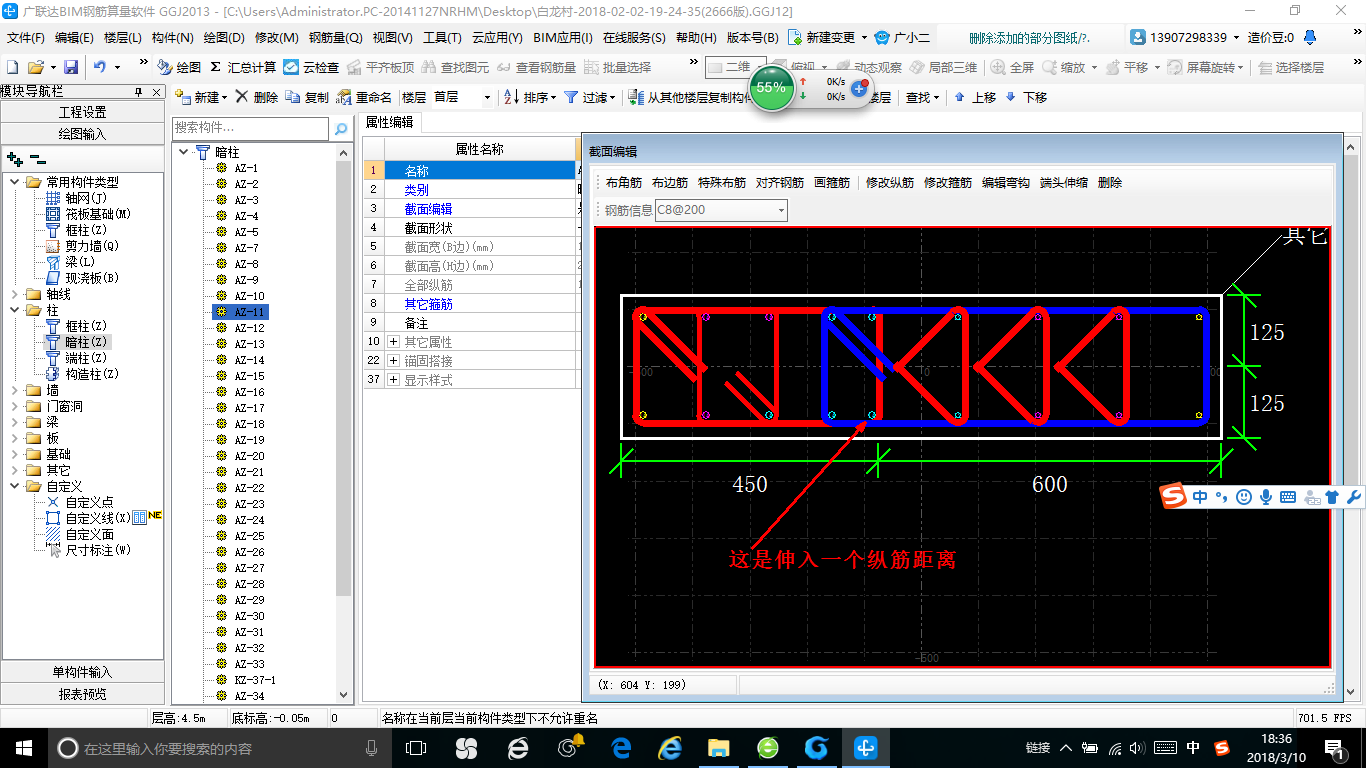The image size is (1366, 768).
Task: Expand 锚固搭接 property group
Action: (x=393, y=360)
